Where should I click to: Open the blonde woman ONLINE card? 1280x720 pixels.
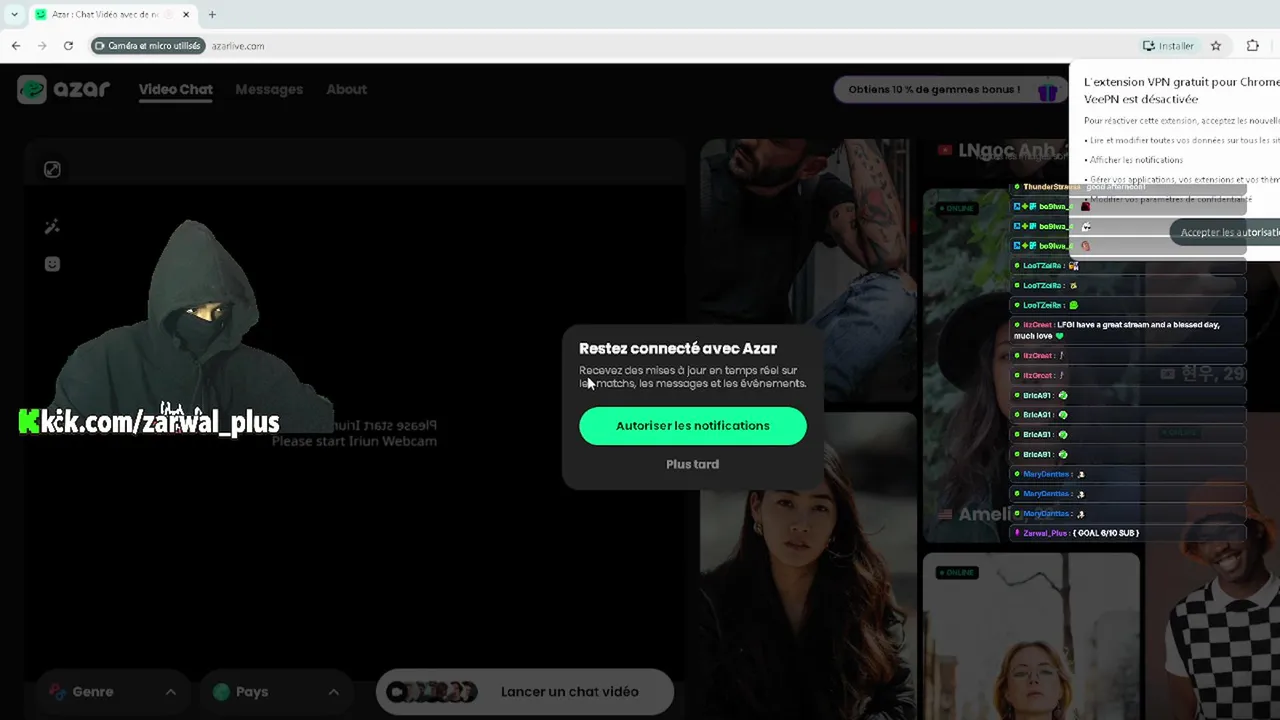1031,636
